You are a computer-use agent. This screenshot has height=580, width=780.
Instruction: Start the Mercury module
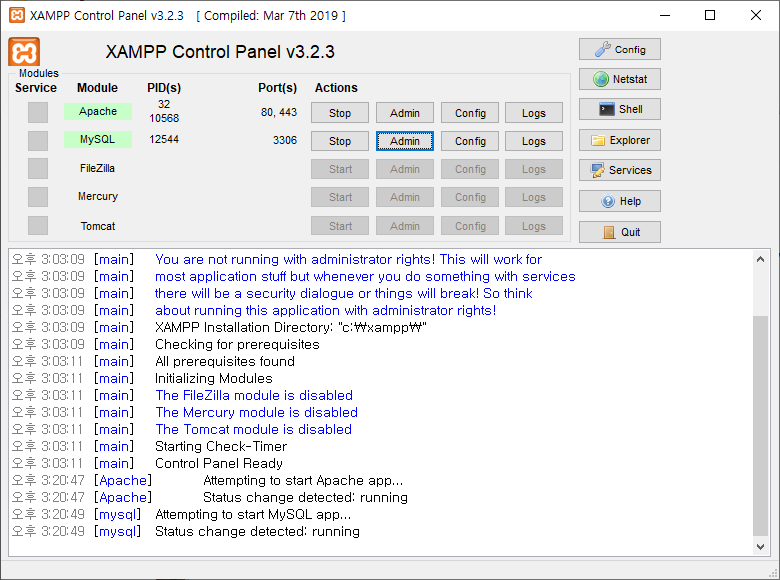(x=340, y=197)
